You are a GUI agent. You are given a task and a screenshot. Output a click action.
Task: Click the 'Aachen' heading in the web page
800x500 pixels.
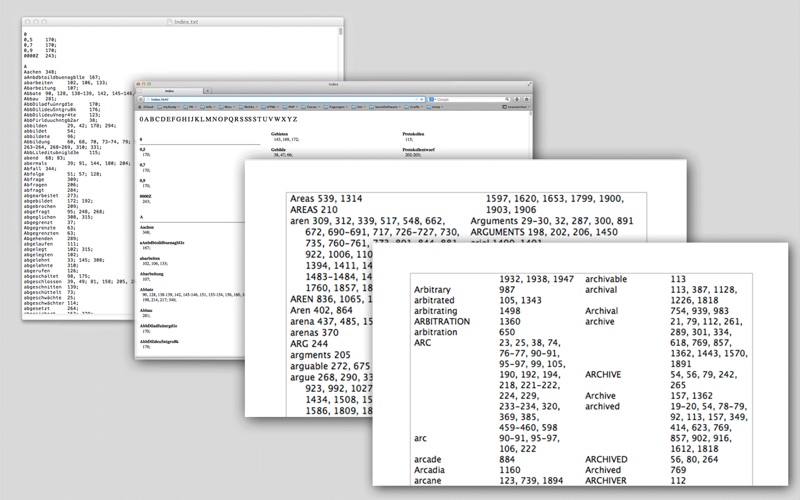(x=147, y=228)
